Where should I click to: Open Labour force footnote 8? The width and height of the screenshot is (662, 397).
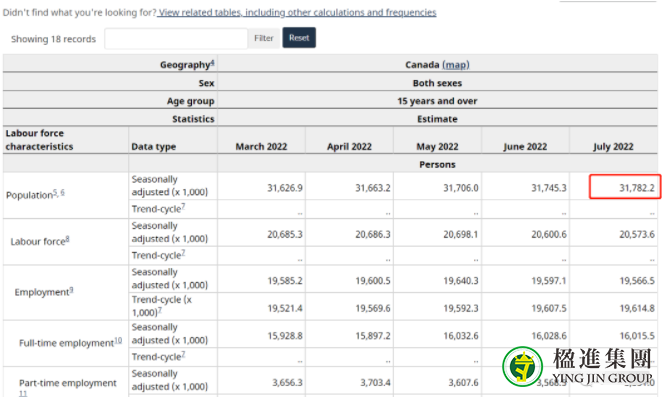click(x=68, y=239)
